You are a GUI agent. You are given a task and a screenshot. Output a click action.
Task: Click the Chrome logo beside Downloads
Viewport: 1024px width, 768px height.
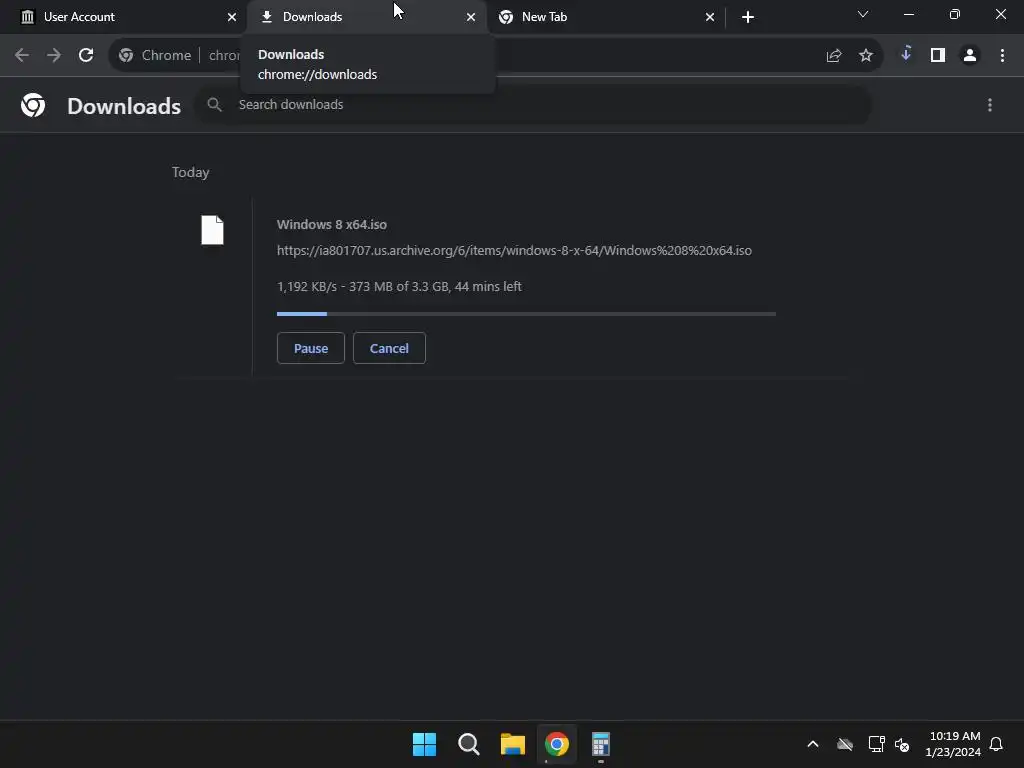coord(33,105)
